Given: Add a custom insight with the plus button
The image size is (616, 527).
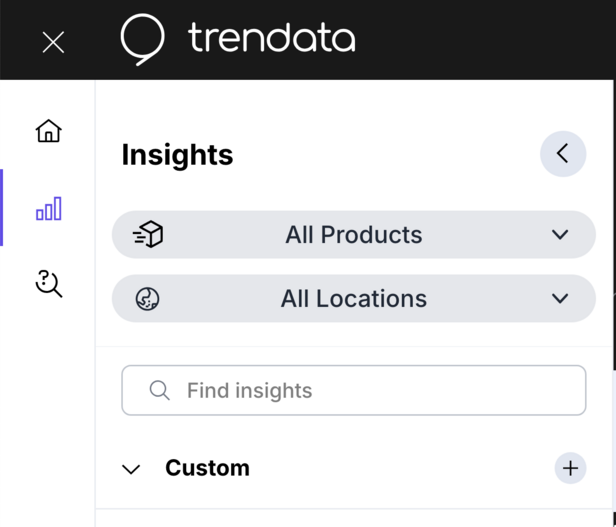Looking at the screenshot, I should [x=570, y=468].
